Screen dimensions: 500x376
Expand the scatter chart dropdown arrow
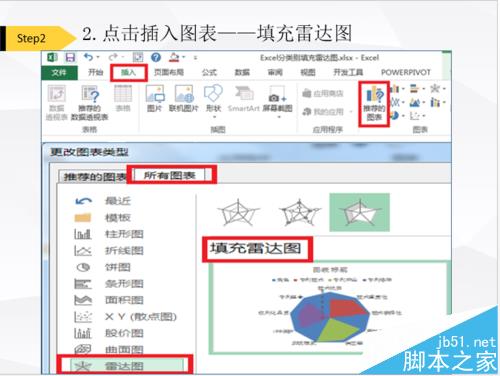coord(424,116)
